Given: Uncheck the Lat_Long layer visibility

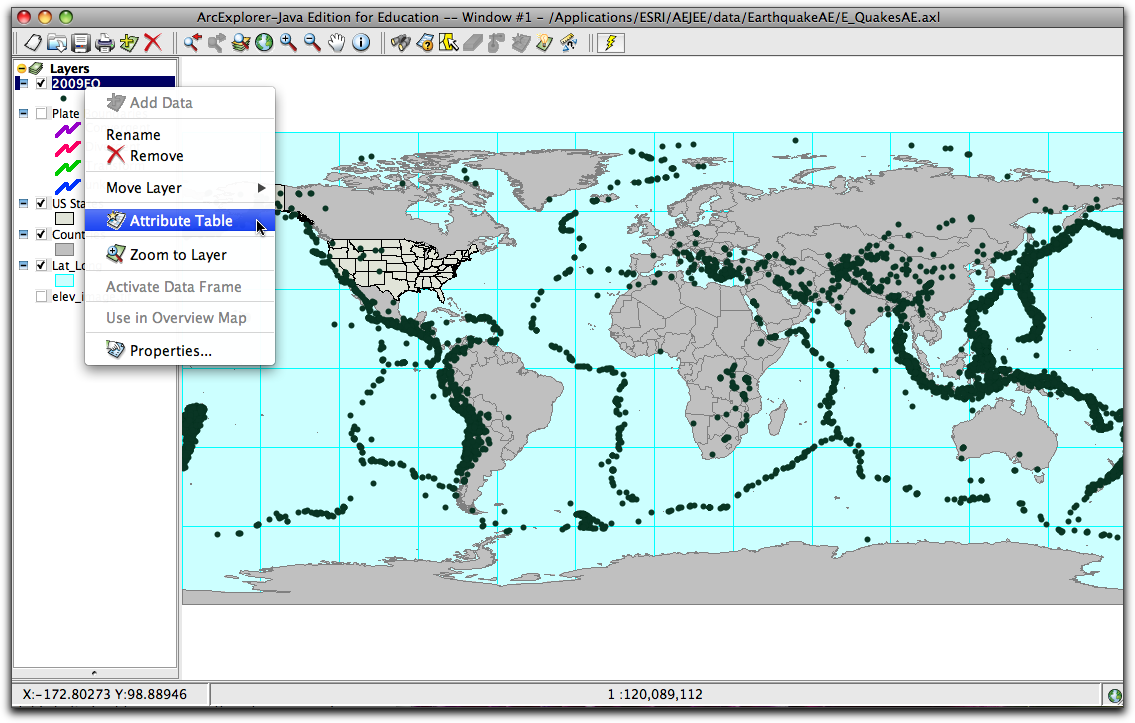Looking at the screenshot, I should tap(40, 265).
